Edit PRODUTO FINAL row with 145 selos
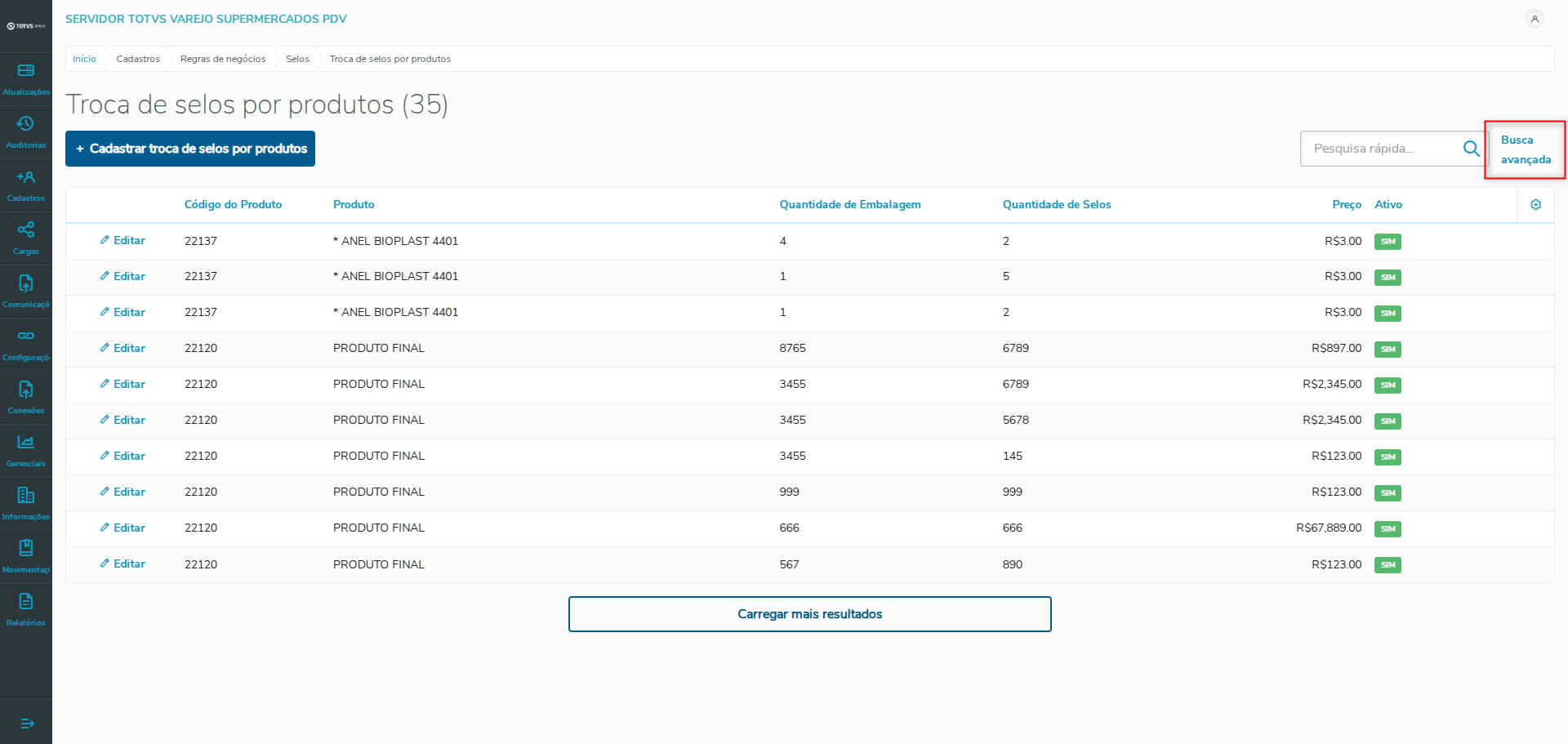Image resolution: width=1568 pixels, height=744 pixels. tap(122, 456)
